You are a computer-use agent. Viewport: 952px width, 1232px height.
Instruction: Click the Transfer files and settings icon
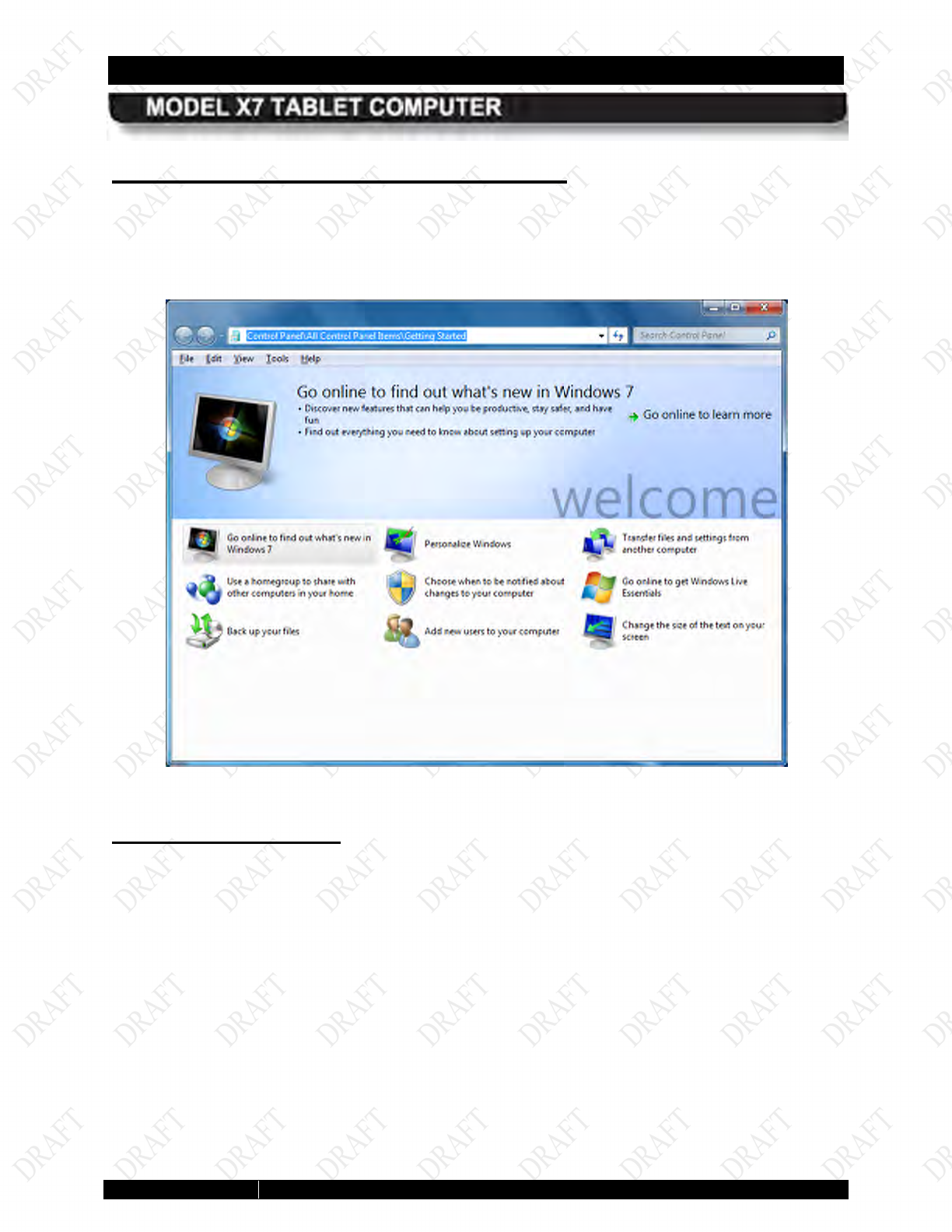tap(598, 543)
